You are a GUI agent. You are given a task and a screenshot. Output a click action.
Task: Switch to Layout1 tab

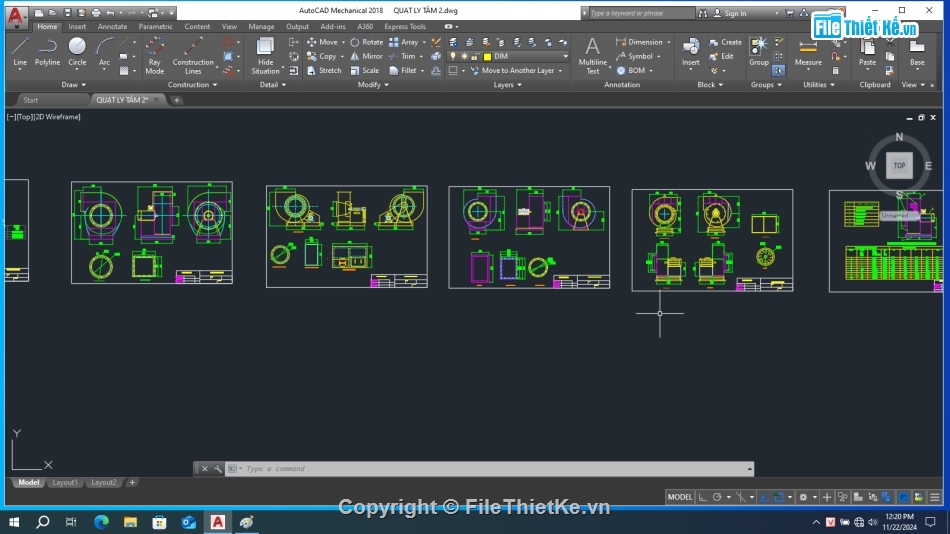[65, 482]
